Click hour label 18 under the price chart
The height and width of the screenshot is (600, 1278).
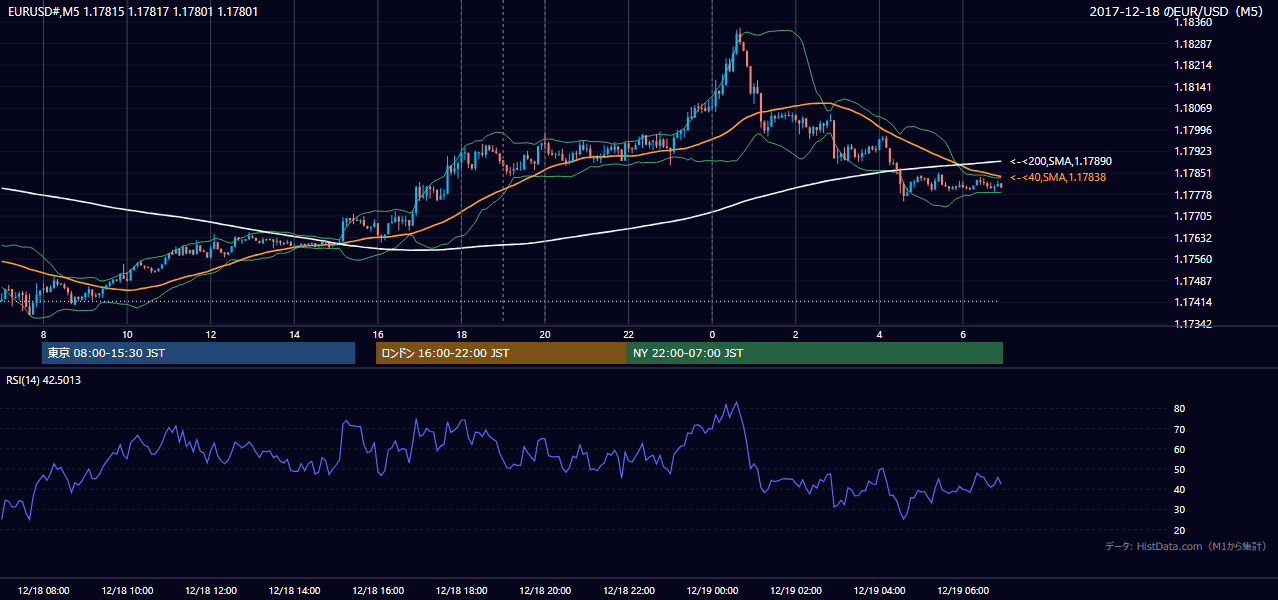(x=461, y=334)
